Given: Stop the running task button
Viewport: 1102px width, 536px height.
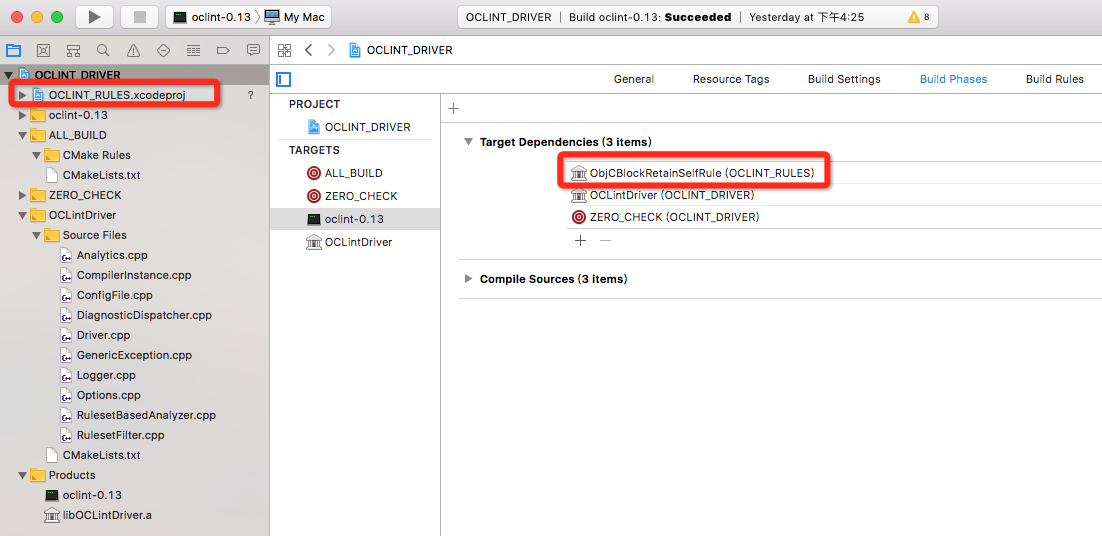Looking at the screenshot, I should 139,17.
